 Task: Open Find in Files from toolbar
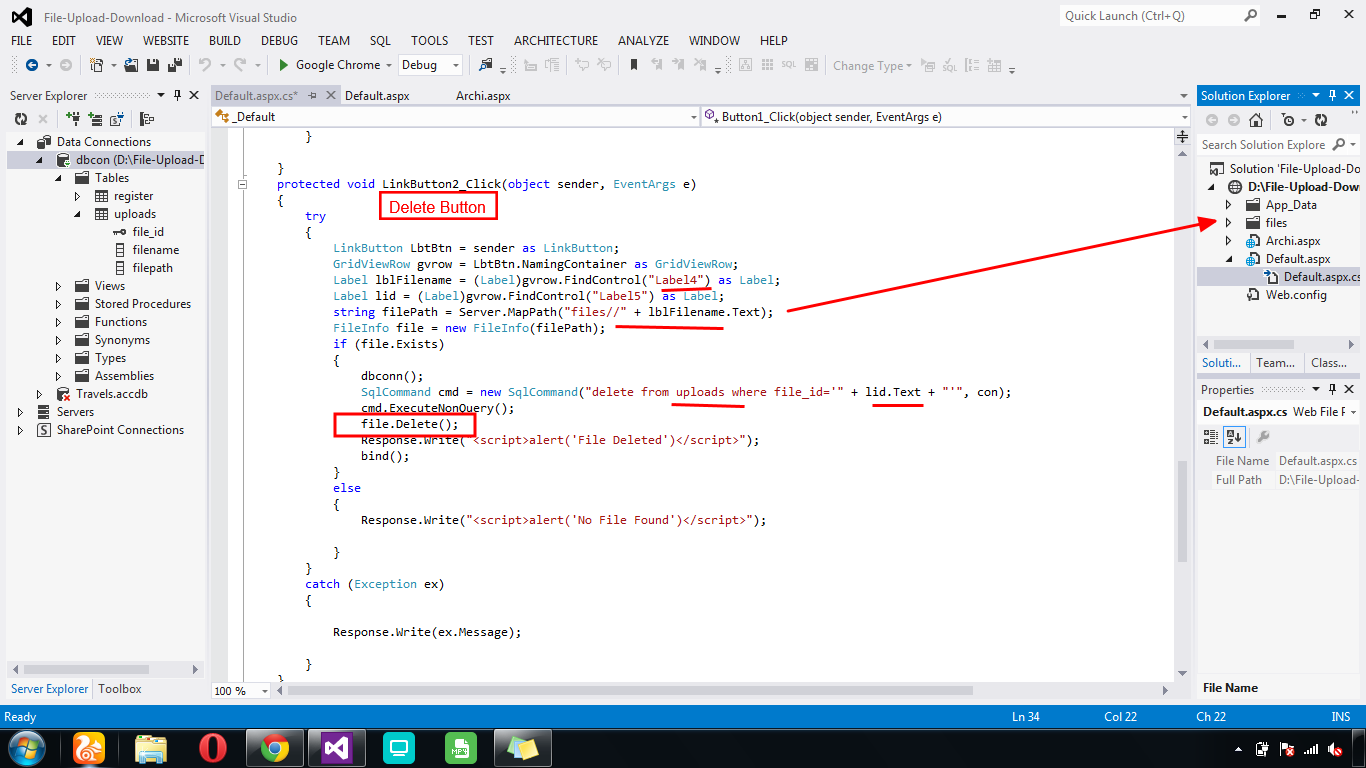click(x=486, y=65)
